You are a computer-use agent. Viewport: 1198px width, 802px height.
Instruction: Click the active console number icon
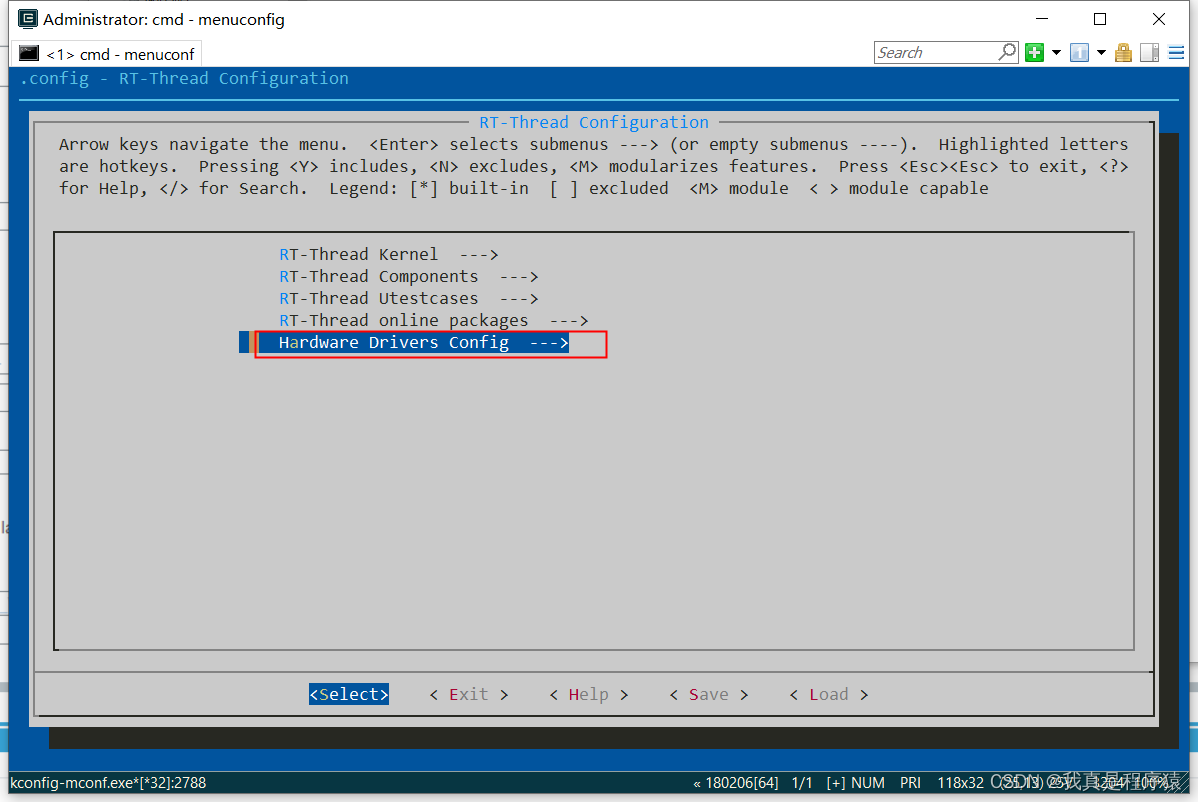[x=1080, y=53]
